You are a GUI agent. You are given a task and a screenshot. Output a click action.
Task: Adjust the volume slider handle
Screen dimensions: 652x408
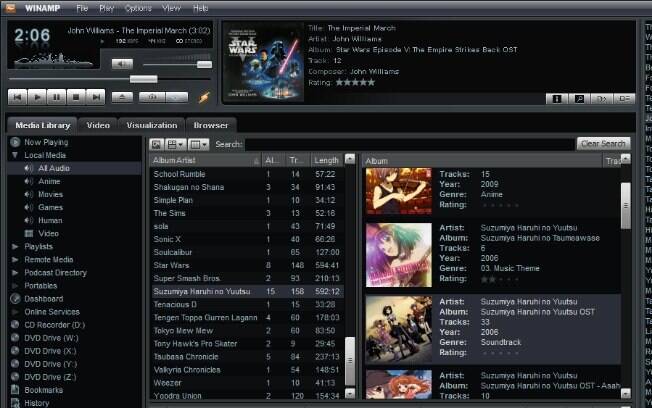(x=204, y=64)
